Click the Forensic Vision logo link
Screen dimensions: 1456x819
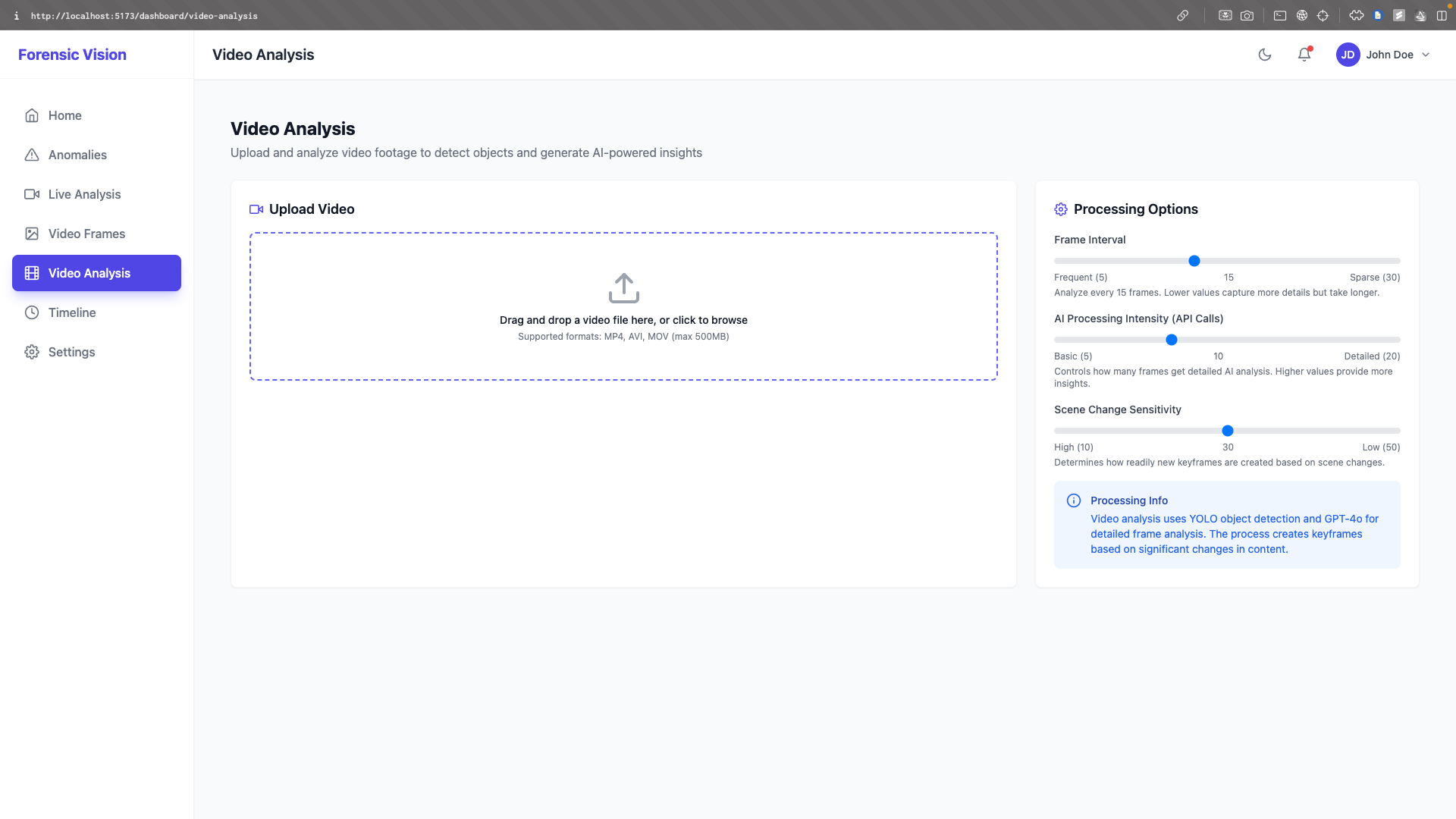[x=72, y=55]
